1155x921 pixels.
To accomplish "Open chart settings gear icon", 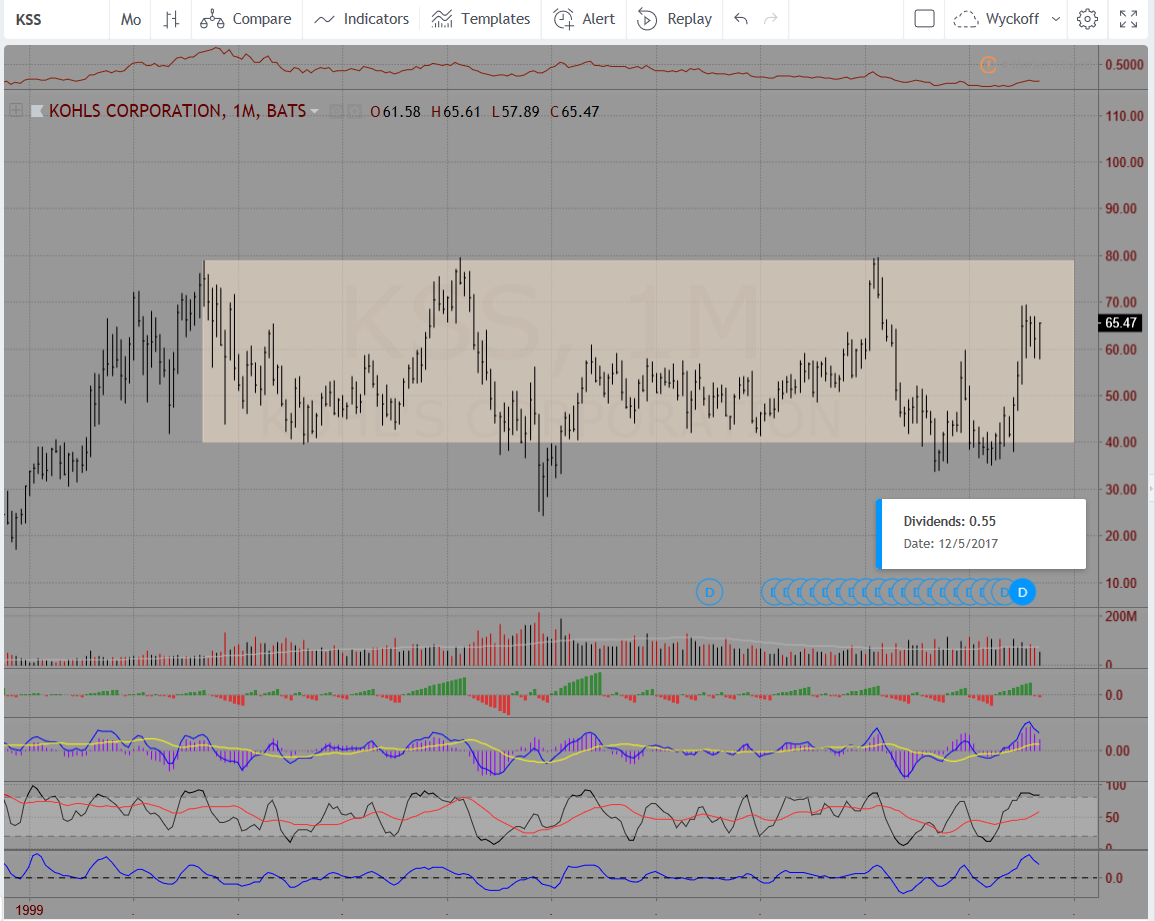I will [1088, 19].
